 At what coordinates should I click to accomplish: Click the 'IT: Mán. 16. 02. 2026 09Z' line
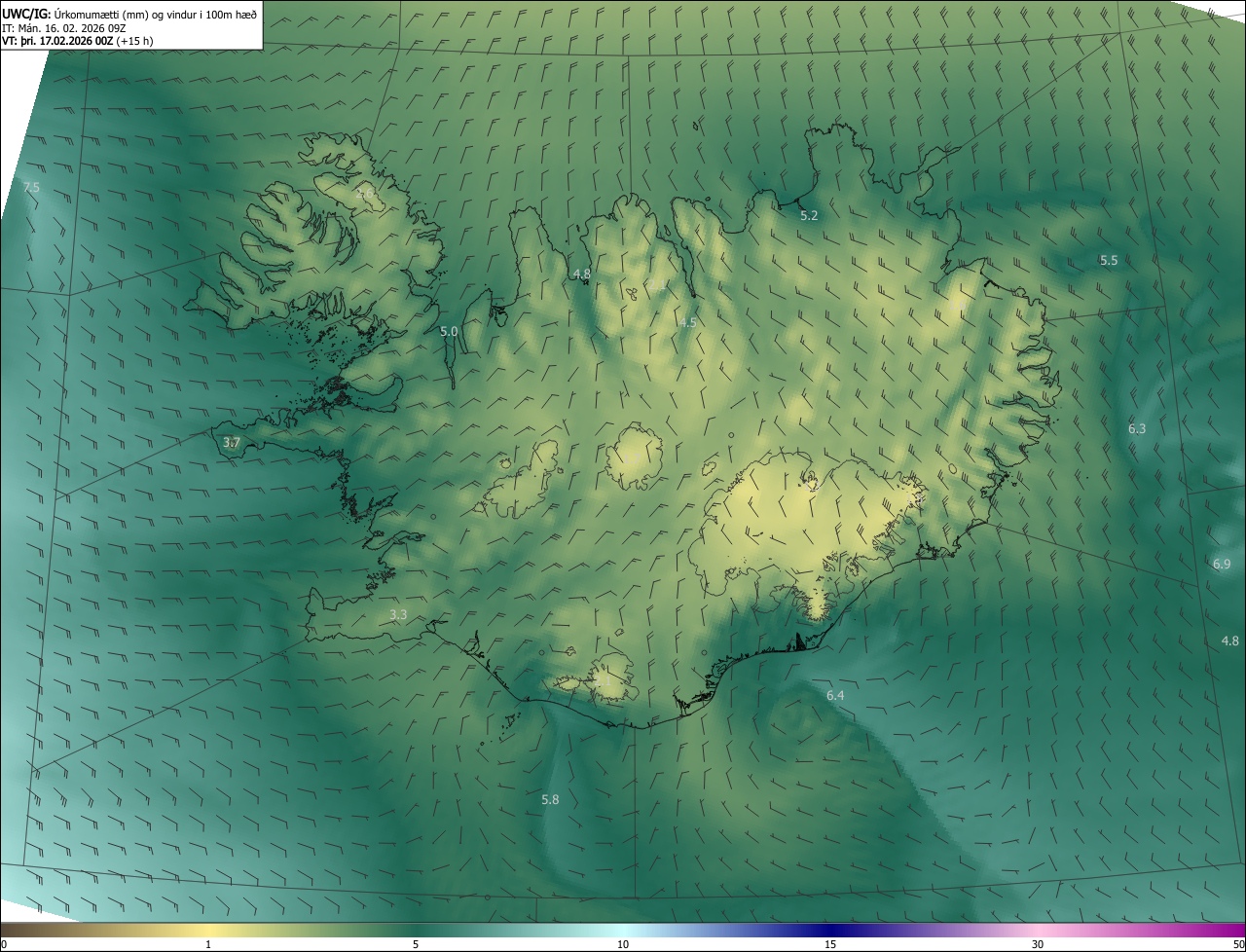pos(66,28)
